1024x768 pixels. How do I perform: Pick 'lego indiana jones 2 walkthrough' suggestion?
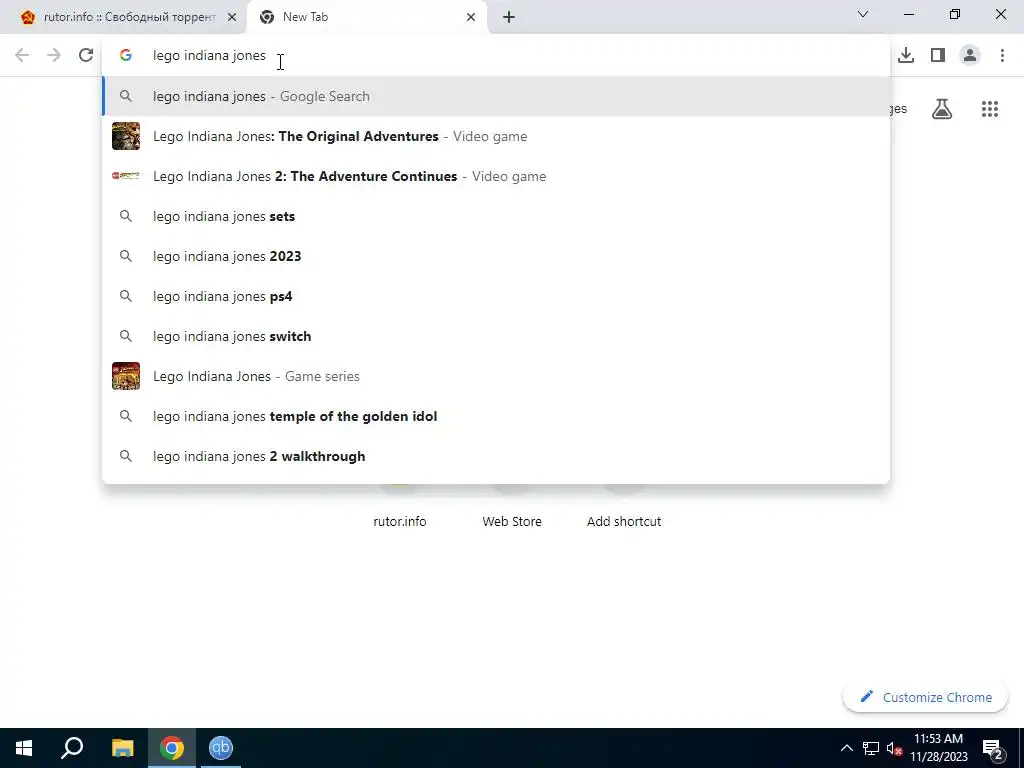click(496, 456)
